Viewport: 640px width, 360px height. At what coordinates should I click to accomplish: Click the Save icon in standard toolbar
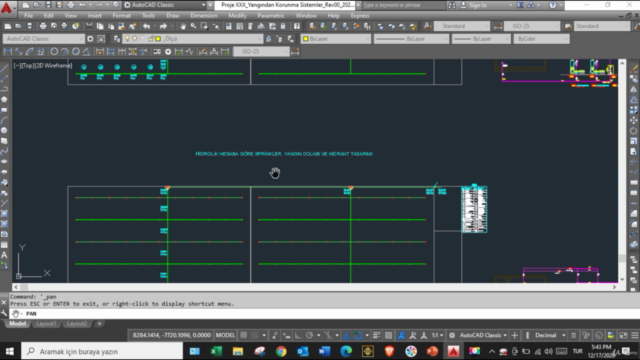point(29,26)
